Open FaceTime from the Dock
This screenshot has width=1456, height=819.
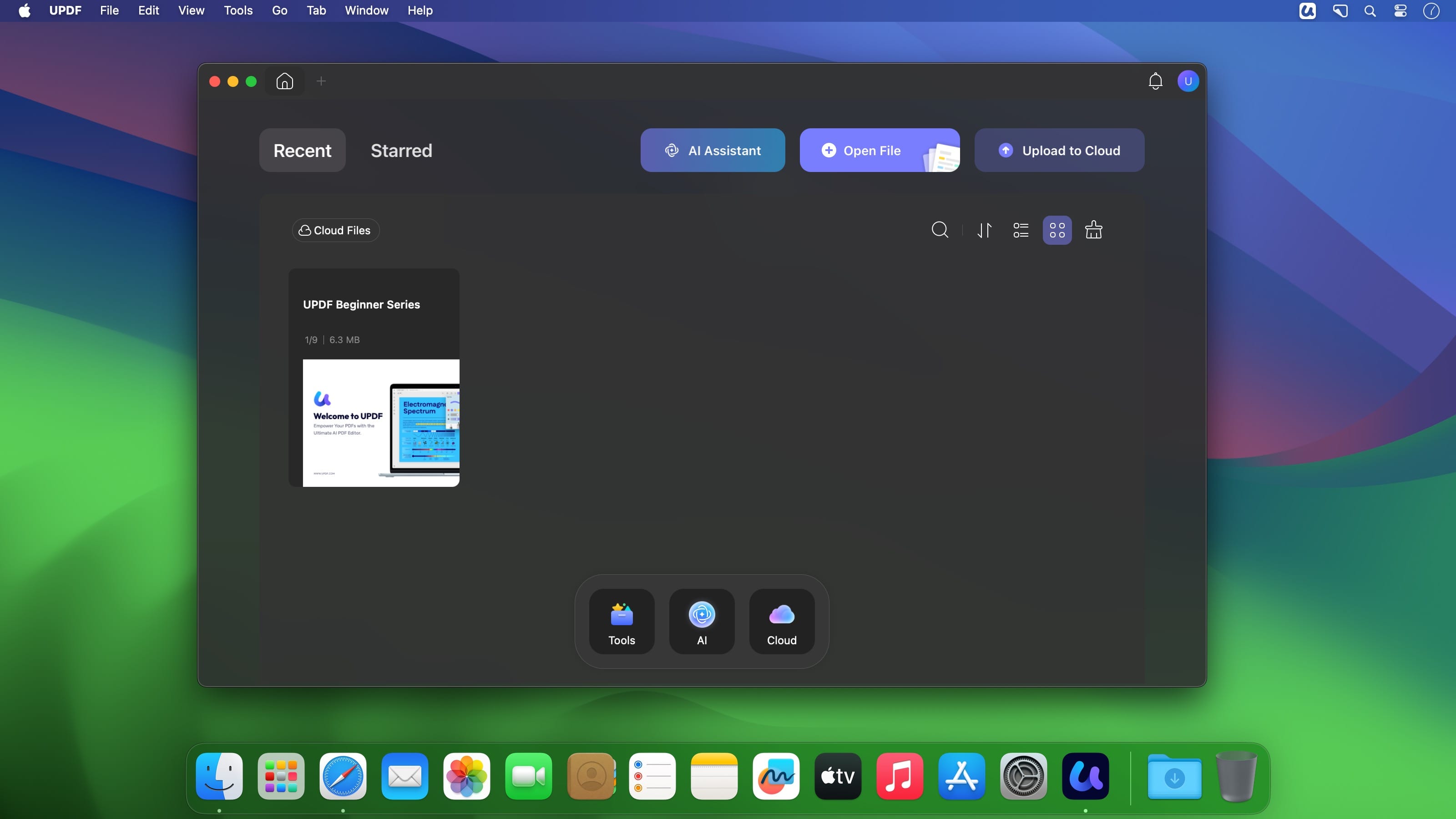(528, 776)
